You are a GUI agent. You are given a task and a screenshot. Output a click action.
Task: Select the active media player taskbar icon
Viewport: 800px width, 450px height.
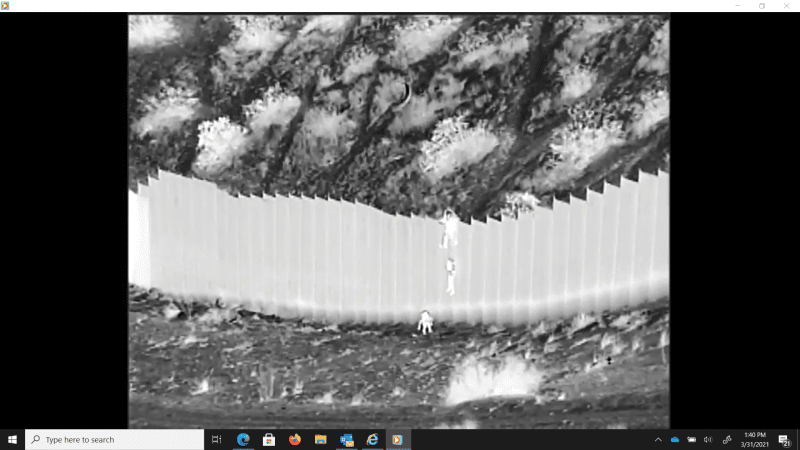398,439
